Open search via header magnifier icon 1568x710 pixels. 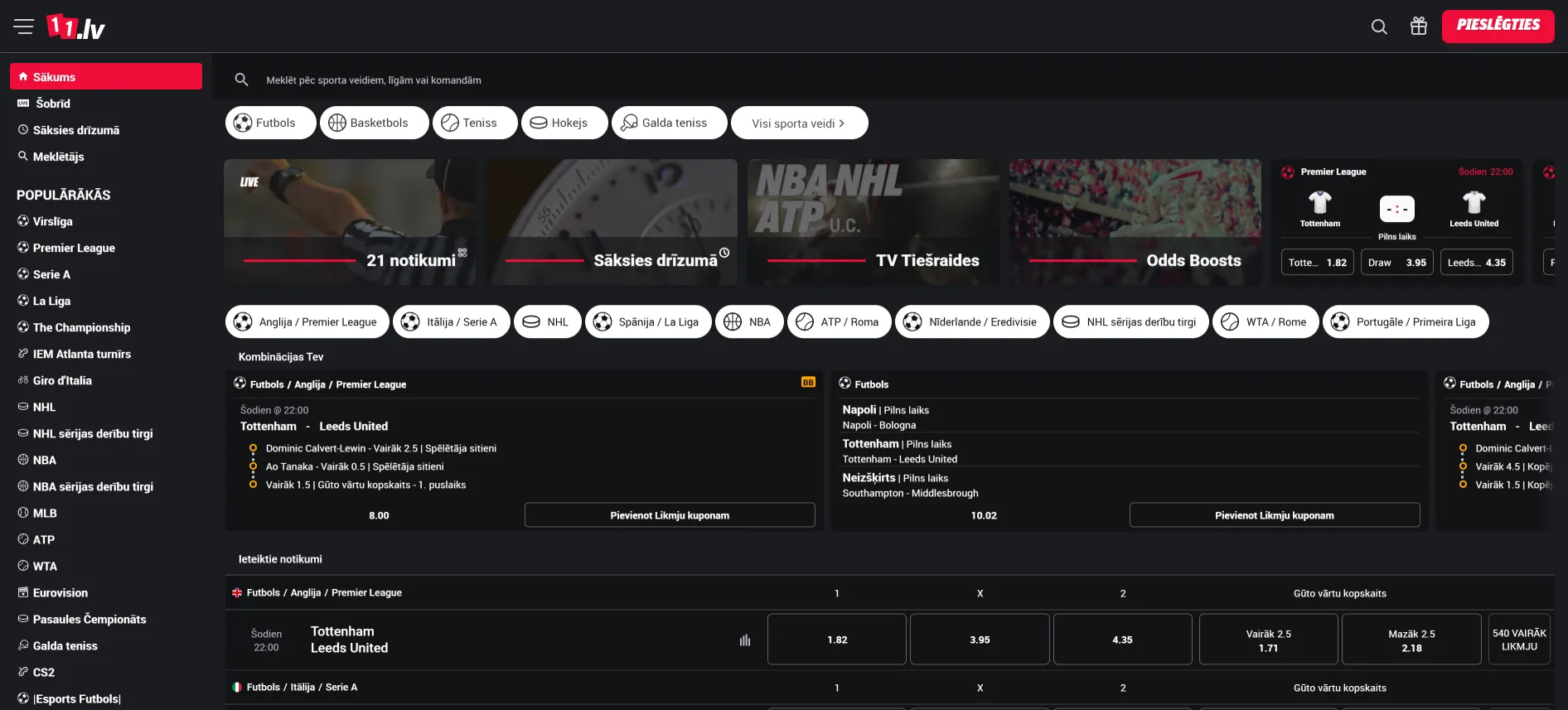click(x=1379, y=27)
